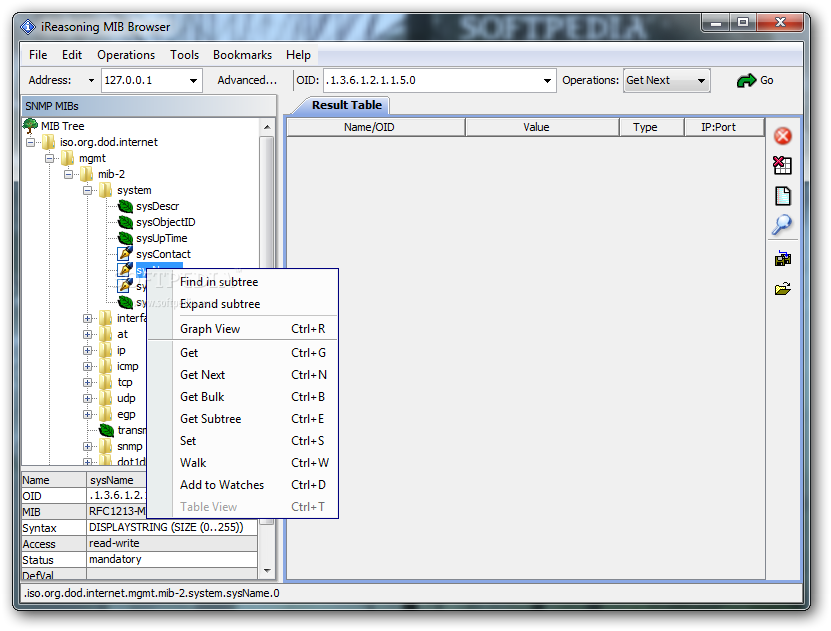This screenshot has width=831, height=631.
Task: Click the properties panel scrollbar down arrow
Action: click(x=267, y=571)
